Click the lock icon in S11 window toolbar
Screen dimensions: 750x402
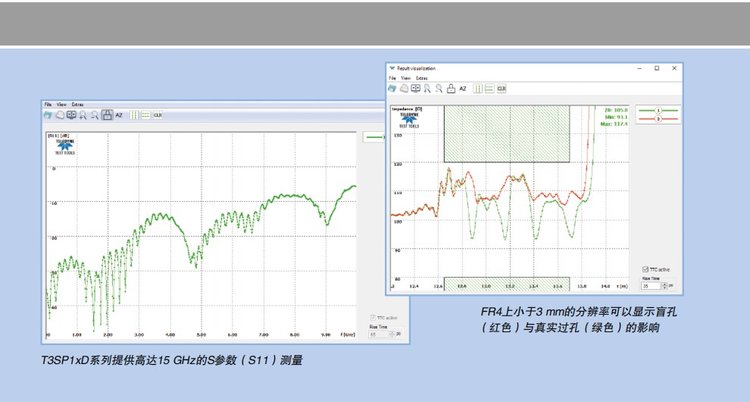[107, 115]
